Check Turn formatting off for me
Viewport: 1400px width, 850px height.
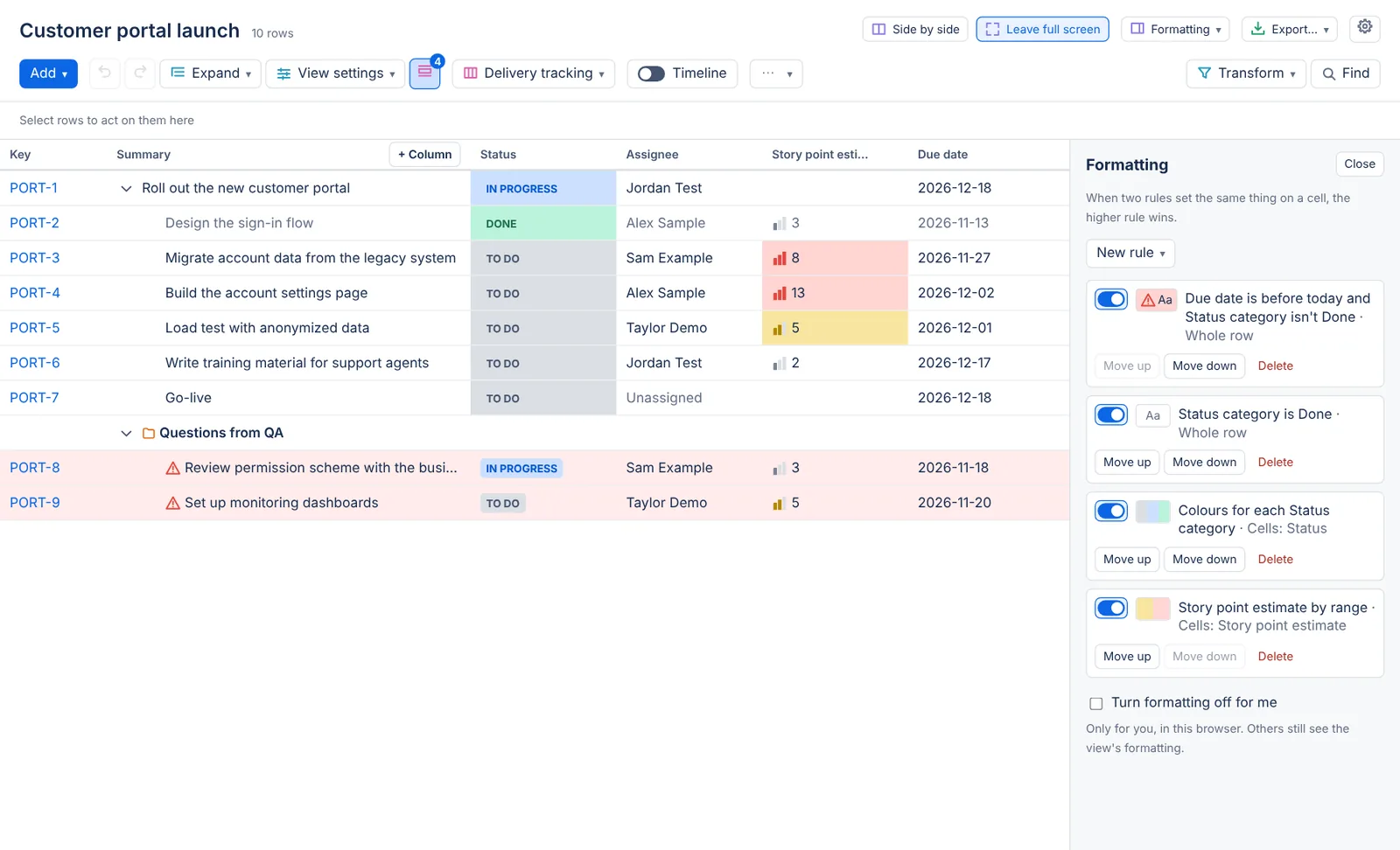[1095, 703]
